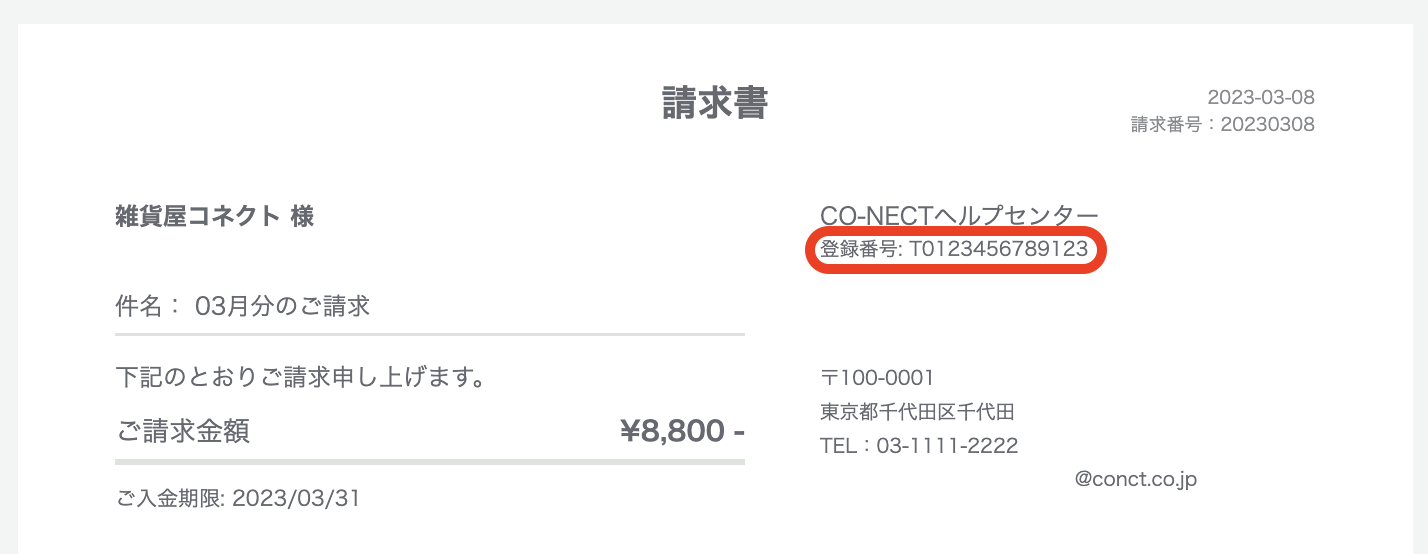Click the customer name 雑貨屋コネクト 様
The width and height of the screenshot is (1428, 554).
(215, 216)
